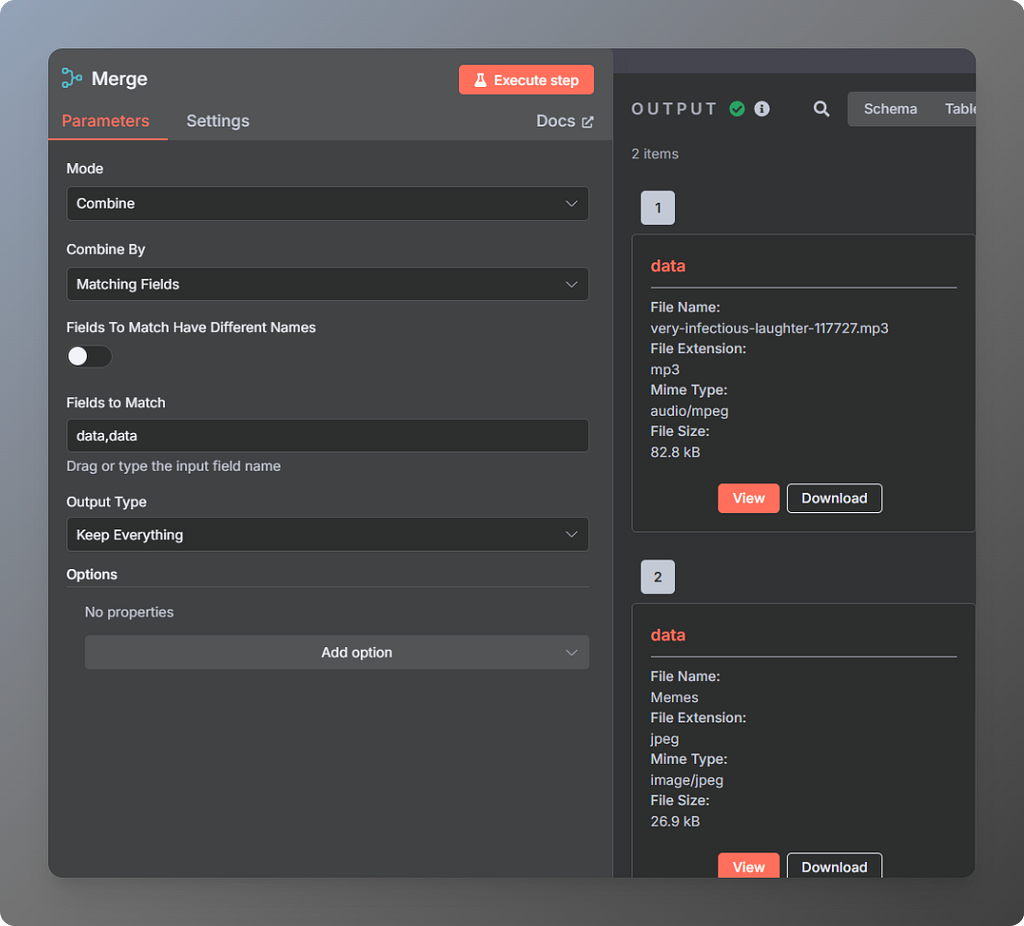
Task: Click the Execute step button
Action: [526, 79]
